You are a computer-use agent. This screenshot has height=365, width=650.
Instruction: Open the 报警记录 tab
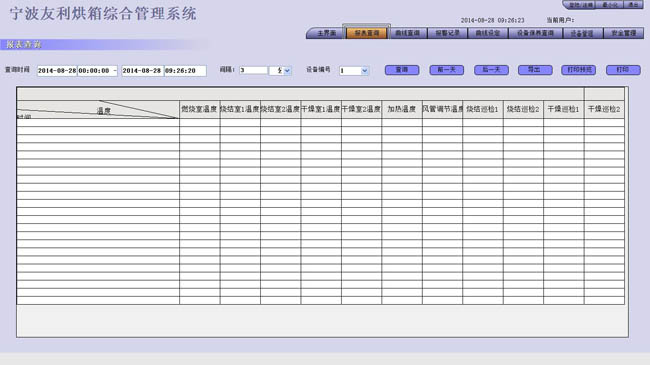(x=448, y=33)
